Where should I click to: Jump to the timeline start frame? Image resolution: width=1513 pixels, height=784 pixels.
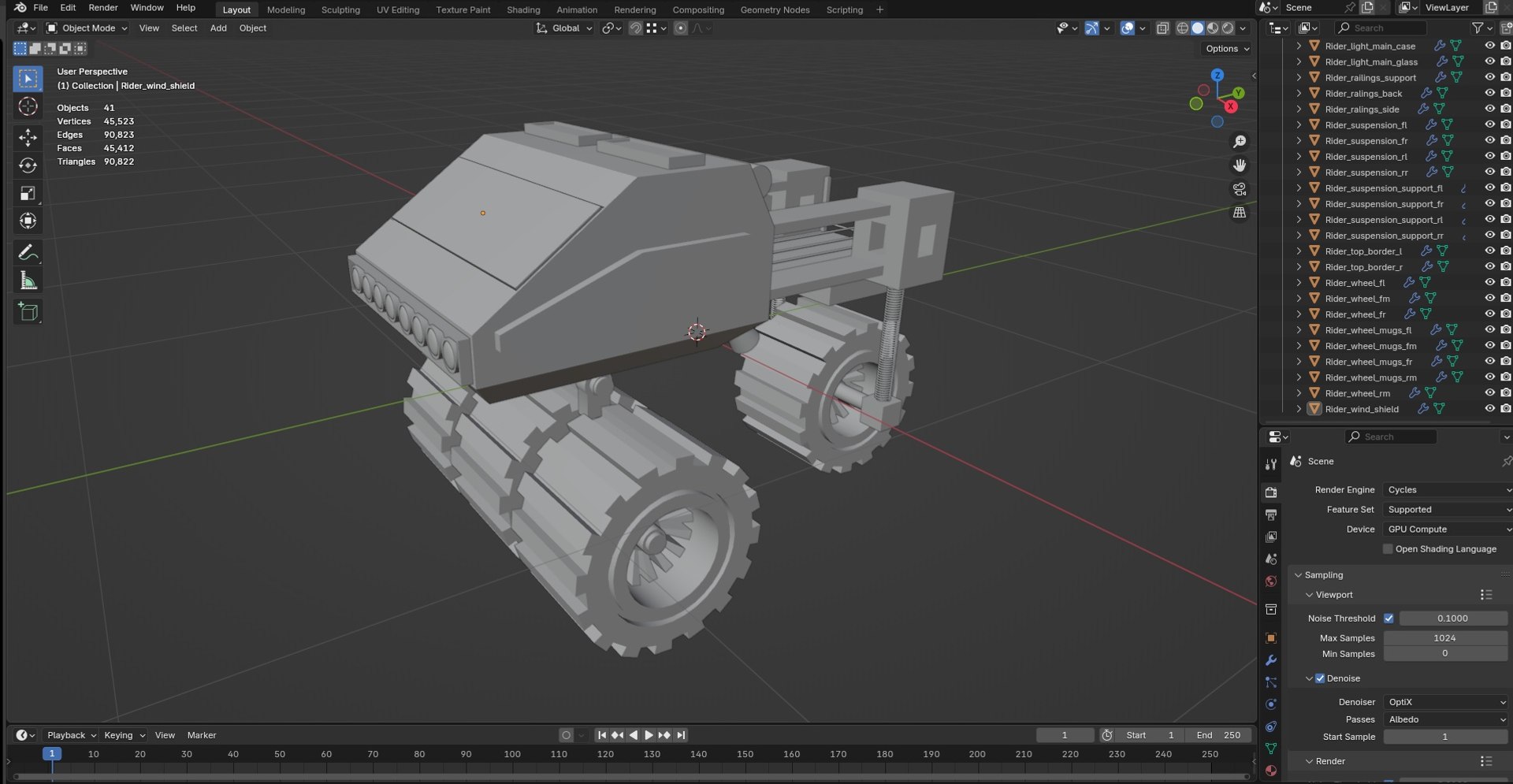602,735
